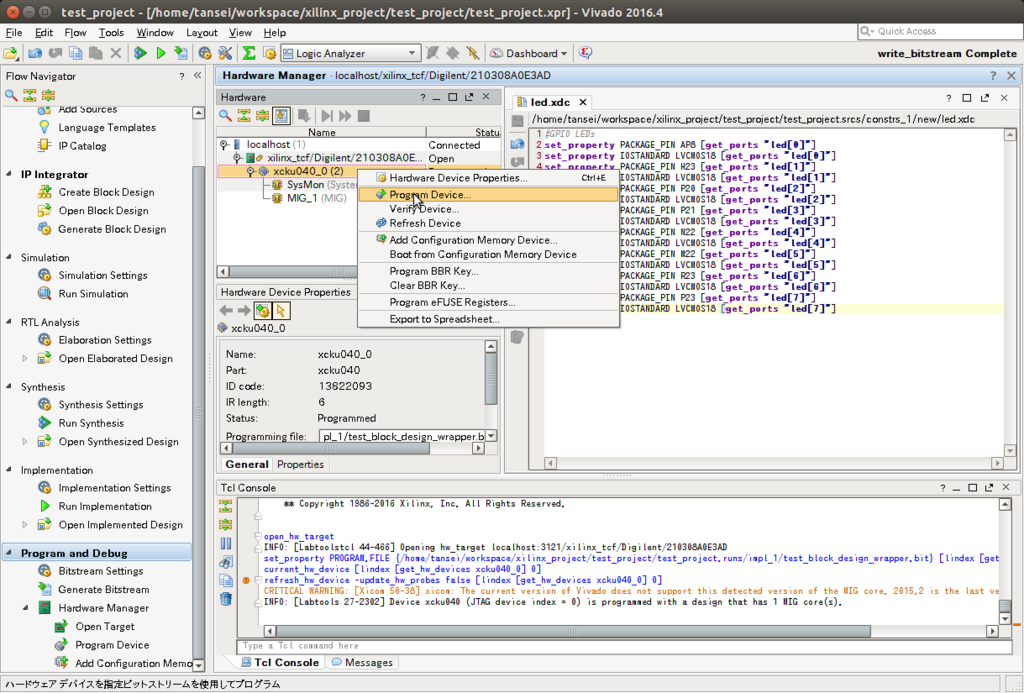The width and height of the screenshot is (1024, 693).
Task: Collapse the open_hw_target output block in the Tcl Console
Action: 258,536
